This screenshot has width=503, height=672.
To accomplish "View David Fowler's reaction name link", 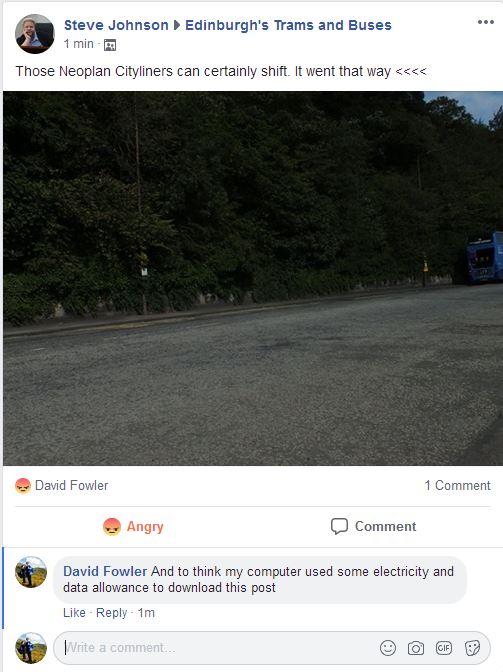I will click(x=72, y=486).
